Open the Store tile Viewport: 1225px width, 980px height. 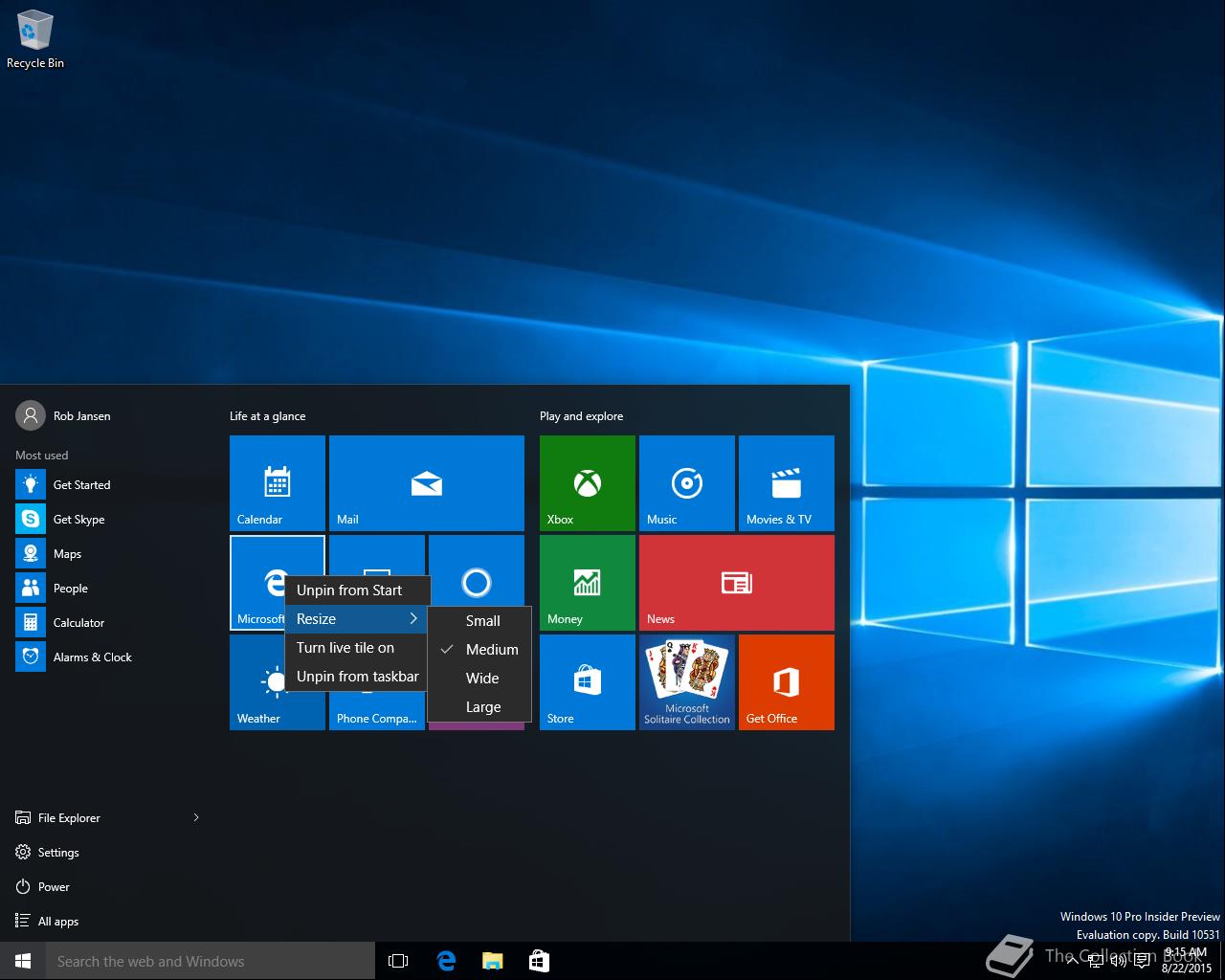pyautogui.click(x=588, y=682)
